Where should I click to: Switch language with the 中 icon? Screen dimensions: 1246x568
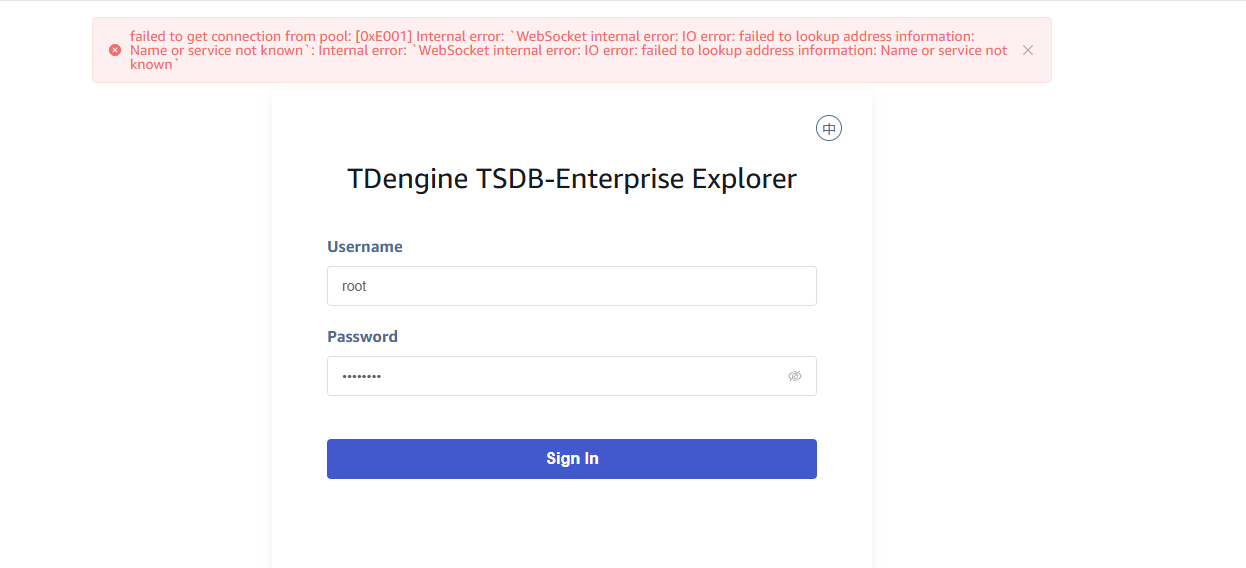[829, 128]
